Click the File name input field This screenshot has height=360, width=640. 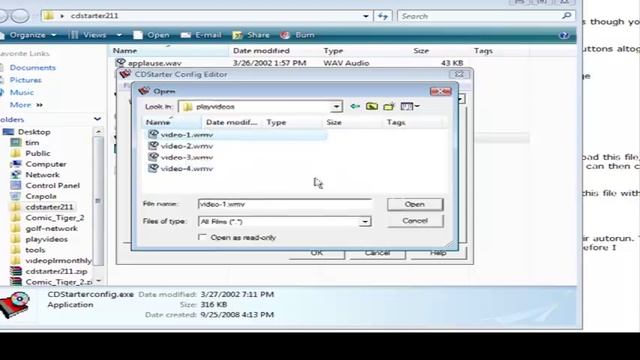[284, 204]
